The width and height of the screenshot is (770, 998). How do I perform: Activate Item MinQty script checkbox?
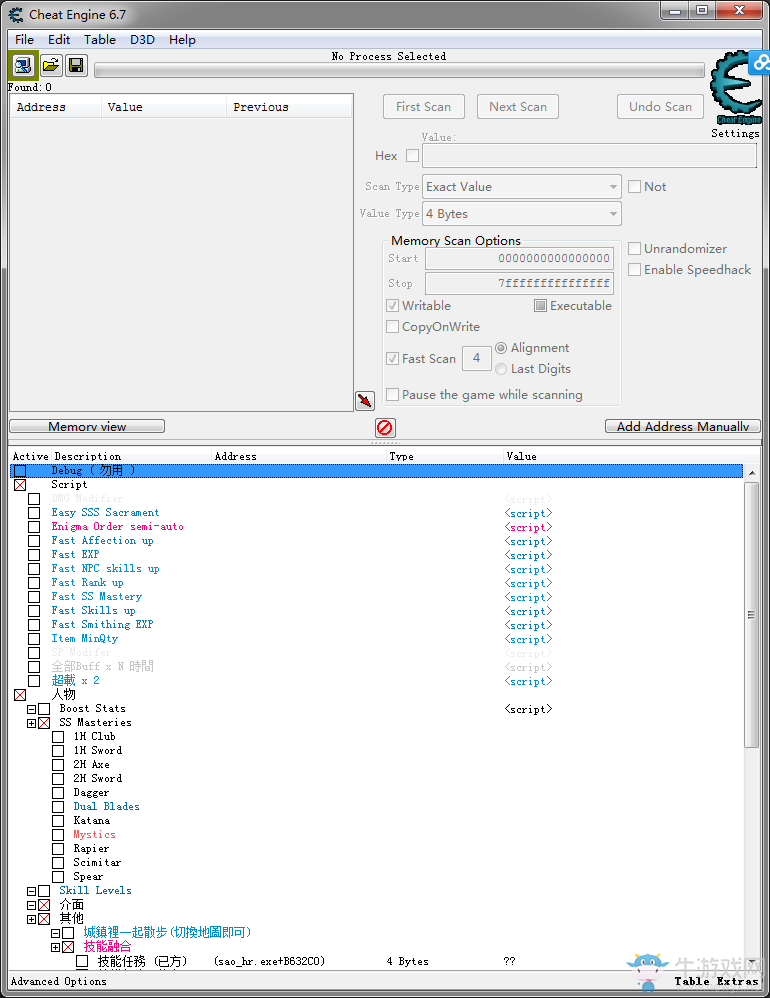click(34, 639)
